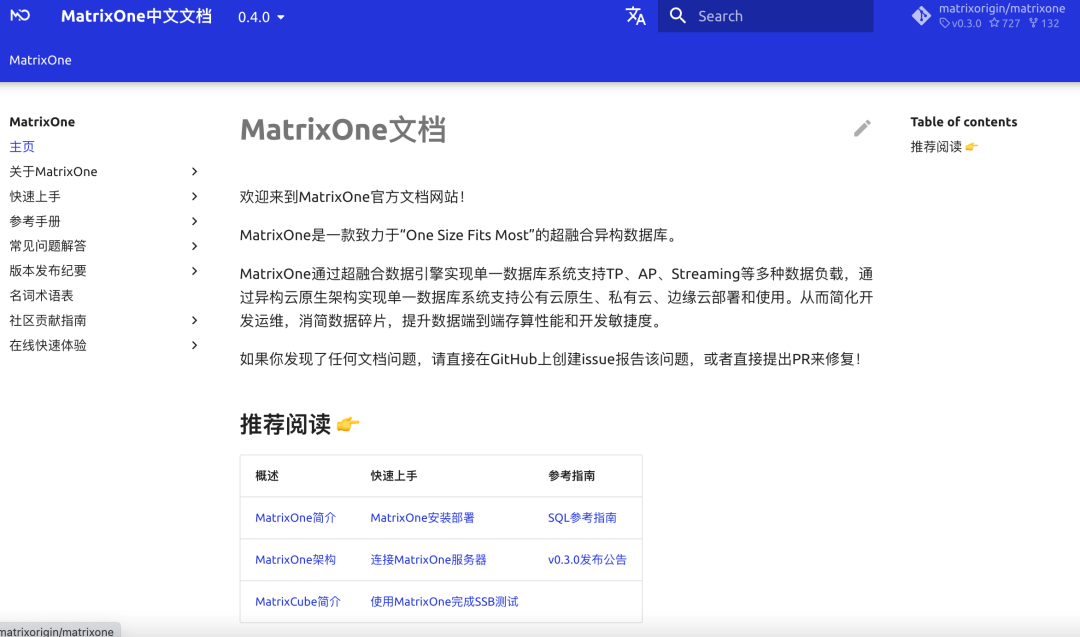Open the 使用MatrixOne完成SSB测试 link
Viewport: 1080px width, 637px height.
(x=444, y=602)
